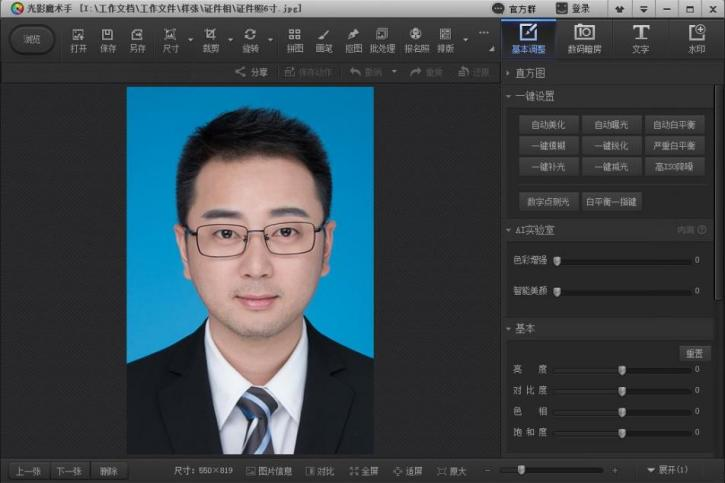This screenshot has width=725, height=483.
Task: Switch to the 数码暗房 tab
Action: pyautogui.click(x=583, y=39)
